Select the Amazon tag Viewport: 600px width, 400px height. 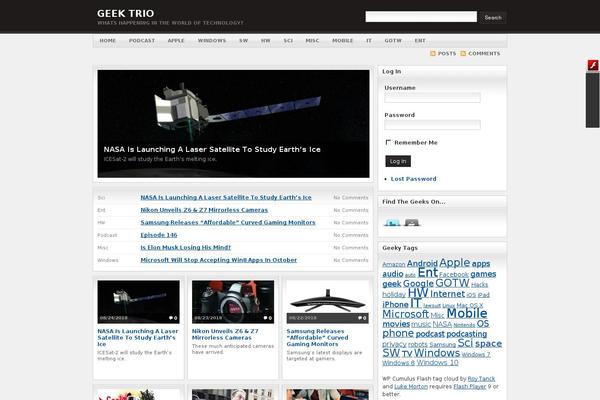(393, 264)
